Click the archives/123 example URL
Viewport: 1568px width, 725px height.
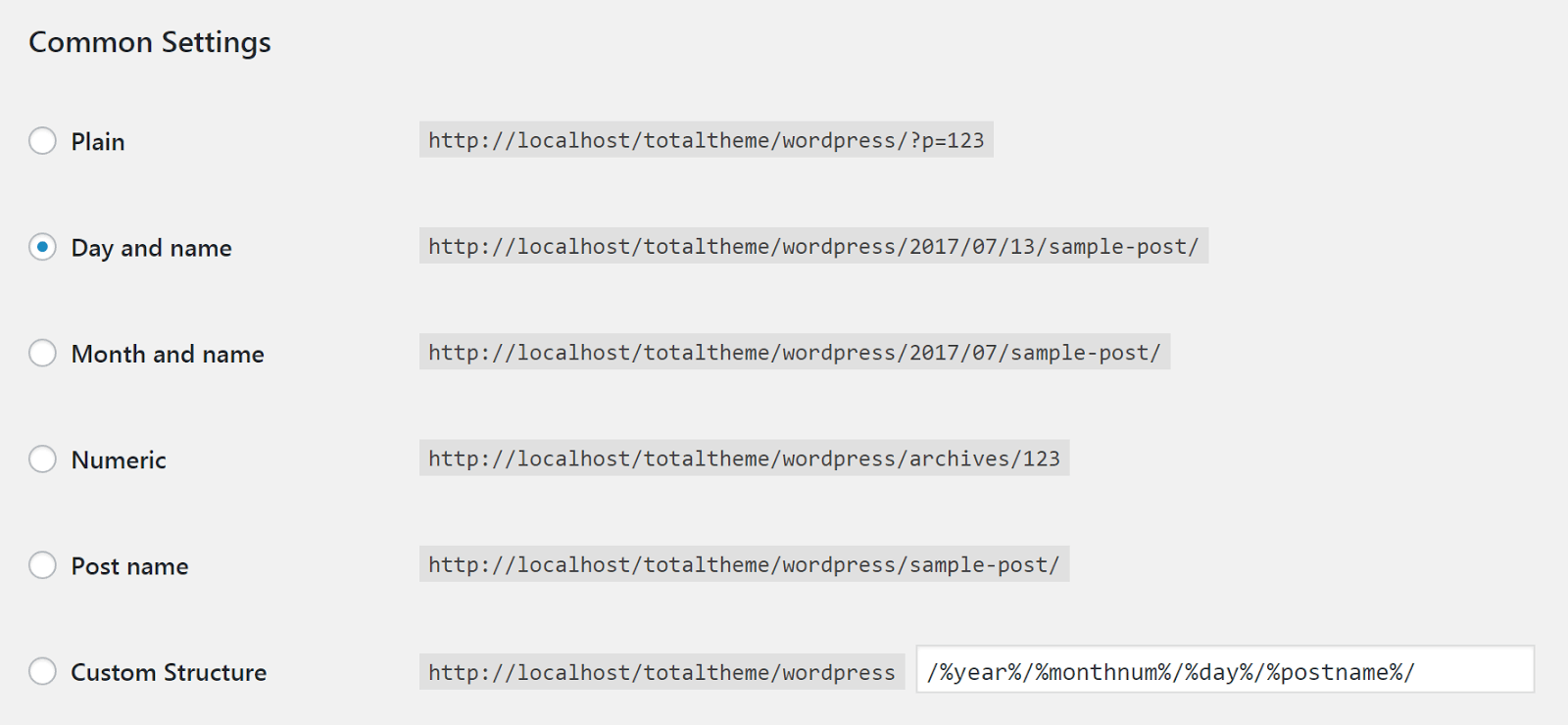tap(744, 458)
